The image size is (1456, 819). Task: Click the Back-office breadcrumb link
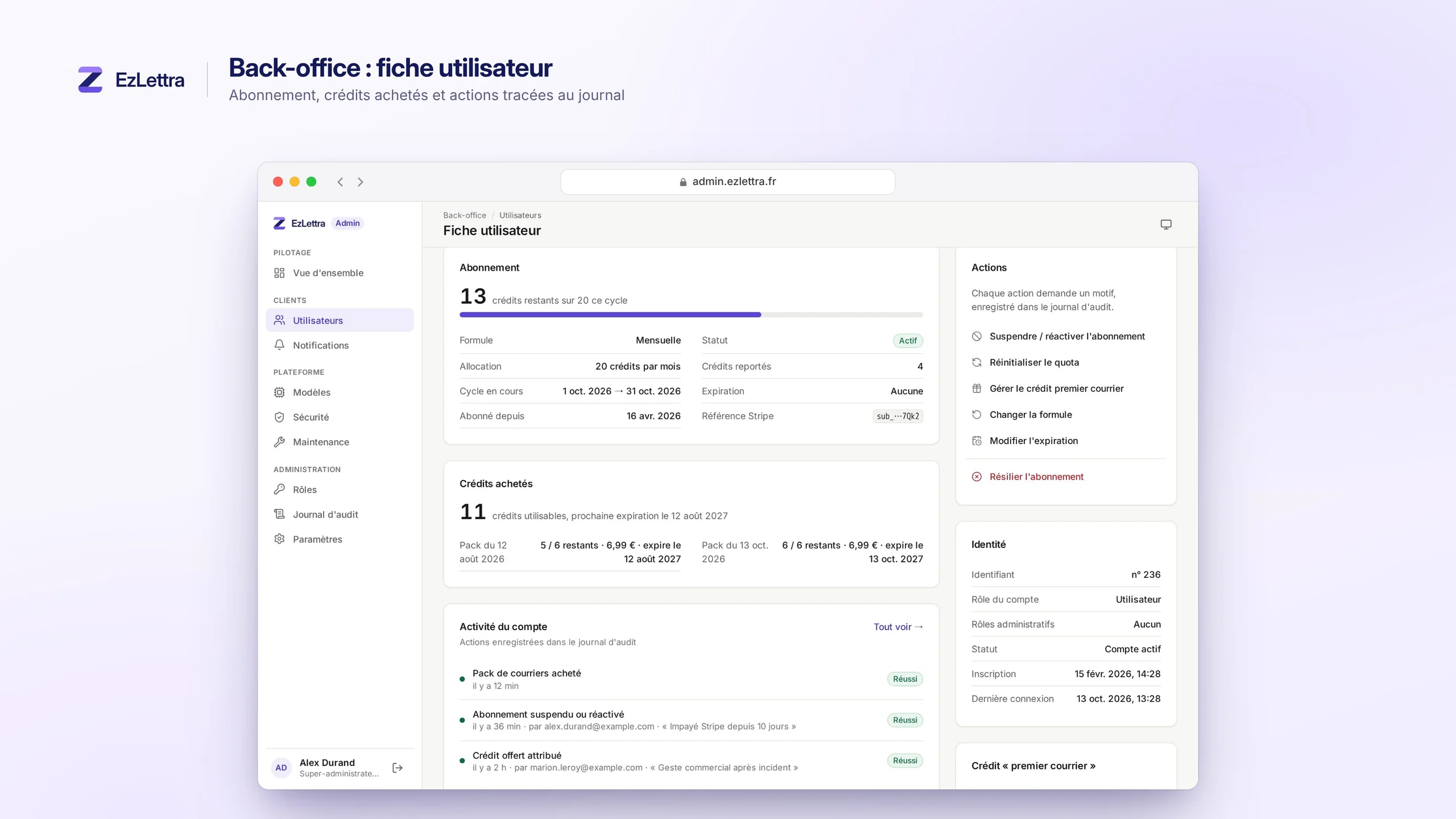(465, 216)
